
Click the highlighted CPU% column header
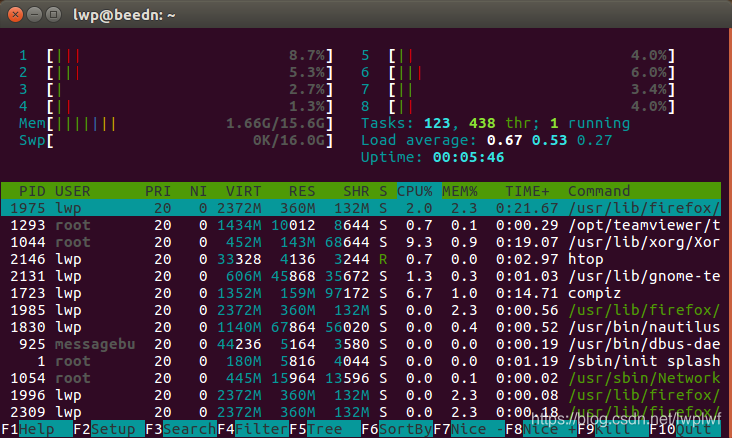pyautogui.click(x=415, y=191)
